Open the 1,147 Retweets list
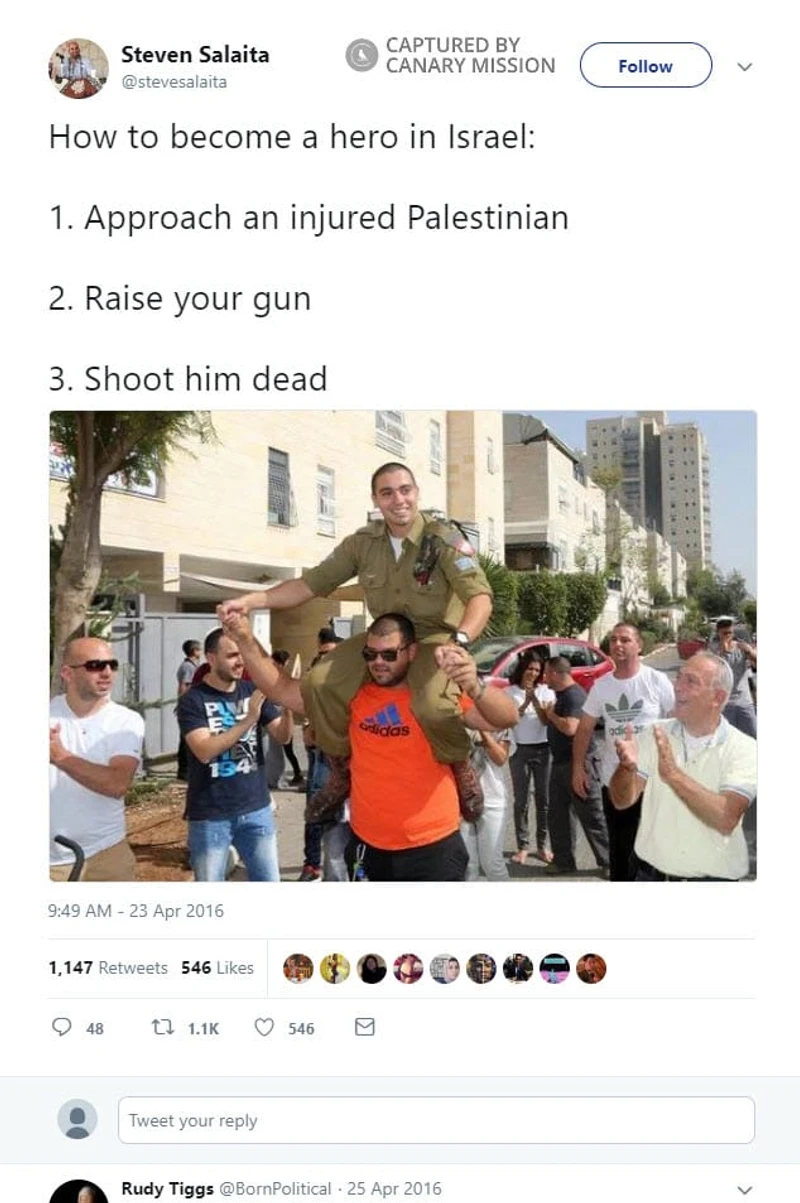This screenshot has height=1203, width=800. [108, 968]
